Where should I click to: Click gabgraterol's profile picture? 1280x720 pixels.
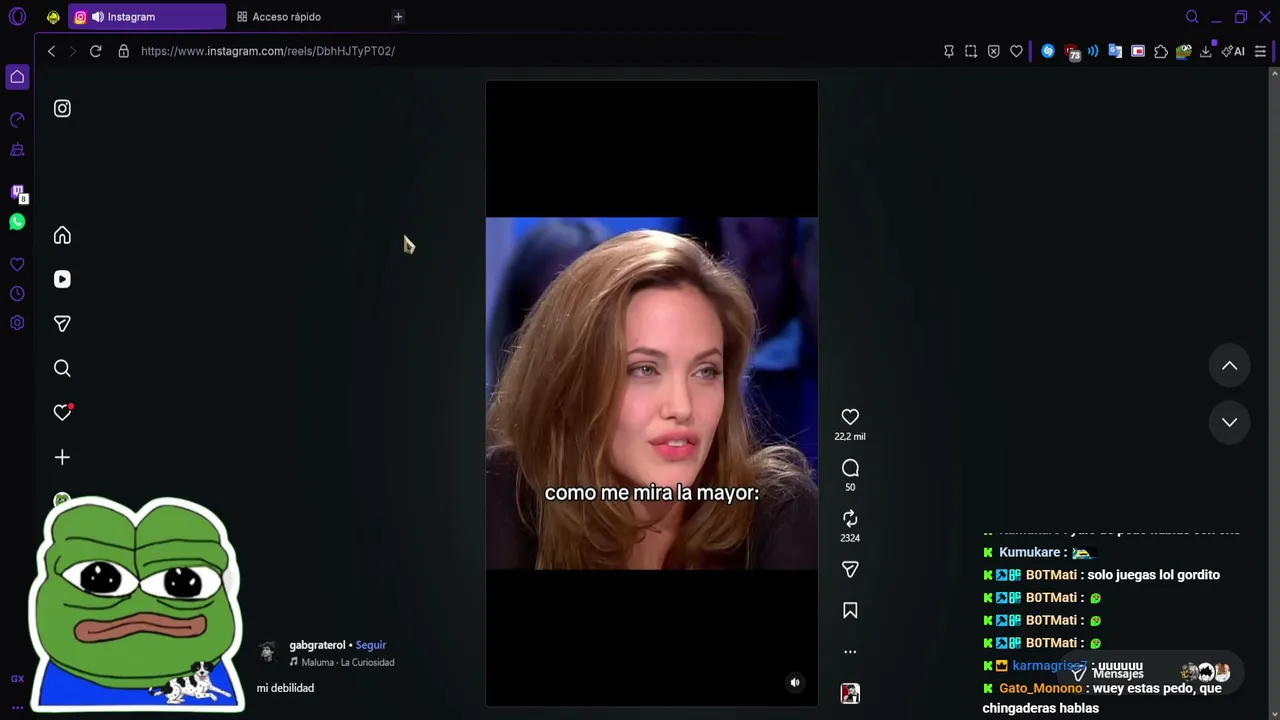(267, 652)
